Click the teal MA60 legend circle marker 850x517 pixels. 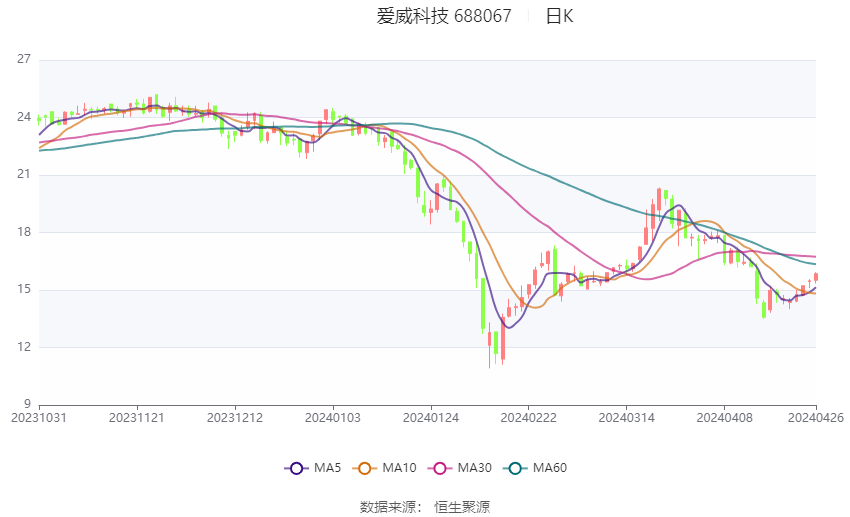click(516, 468)
